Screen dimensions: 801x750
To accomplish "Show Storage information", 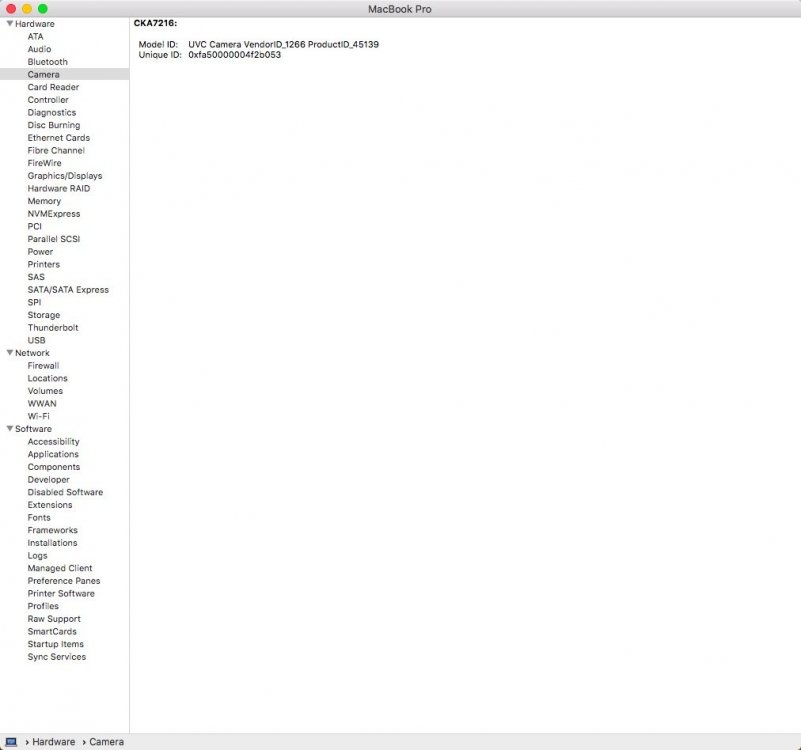I will [x=44, y=315].
